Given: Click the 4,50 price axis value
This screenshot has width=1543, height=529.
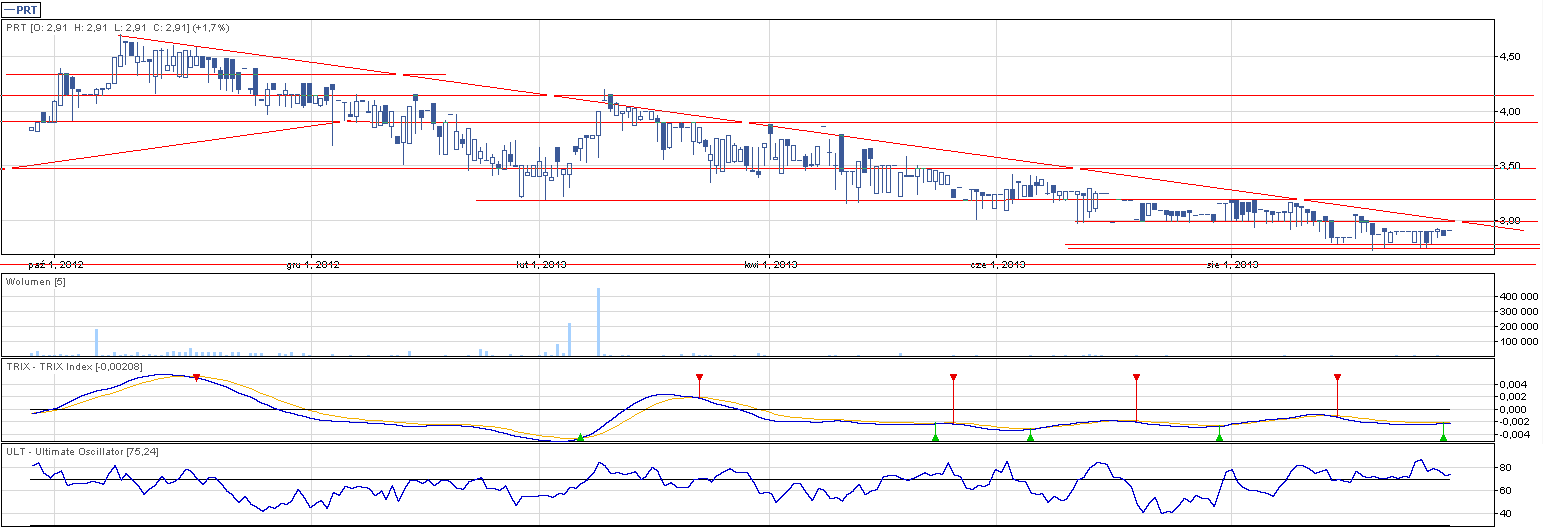Looking at the screenshot, I should (1510, 57).
